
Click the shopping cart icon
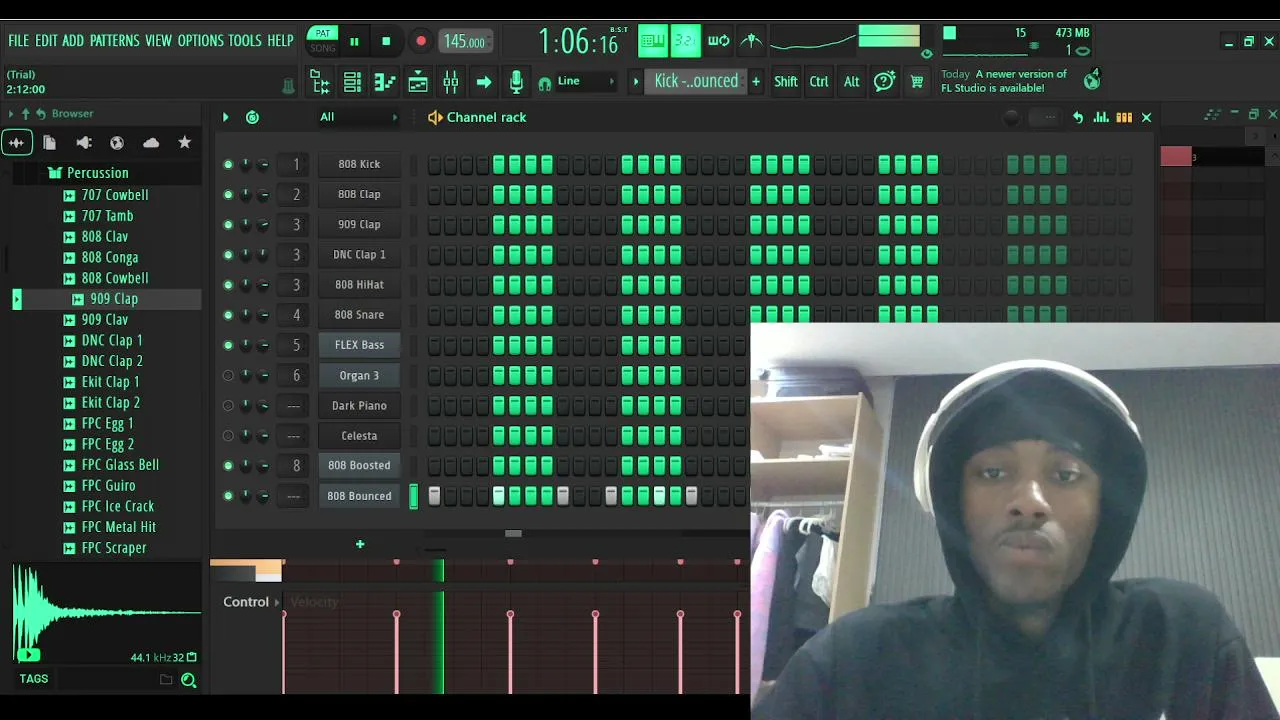point(916,82)
